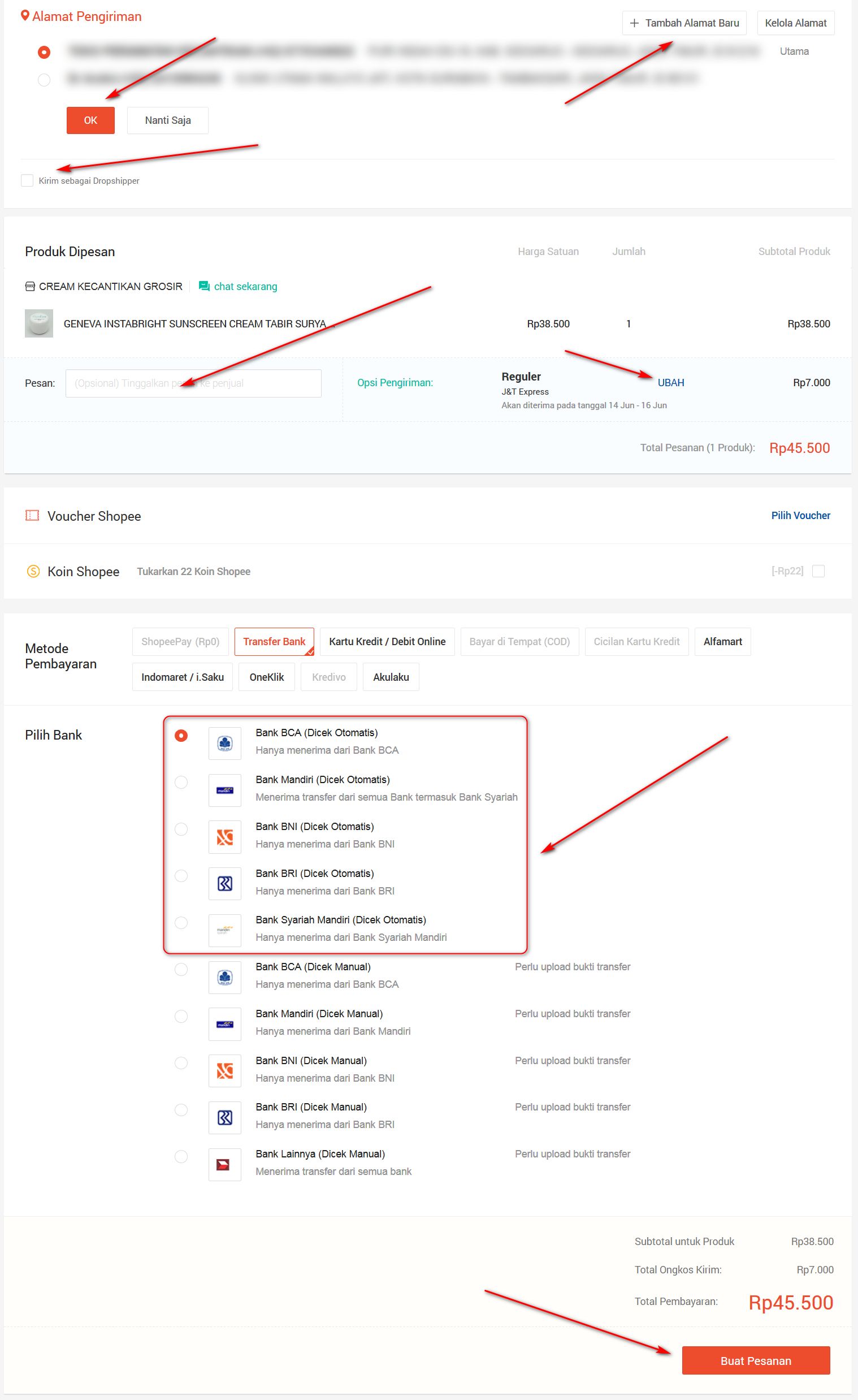
Task: Select Bank Lainnya (Dicek Manual) radio
Action: [x=181, y=1156]
